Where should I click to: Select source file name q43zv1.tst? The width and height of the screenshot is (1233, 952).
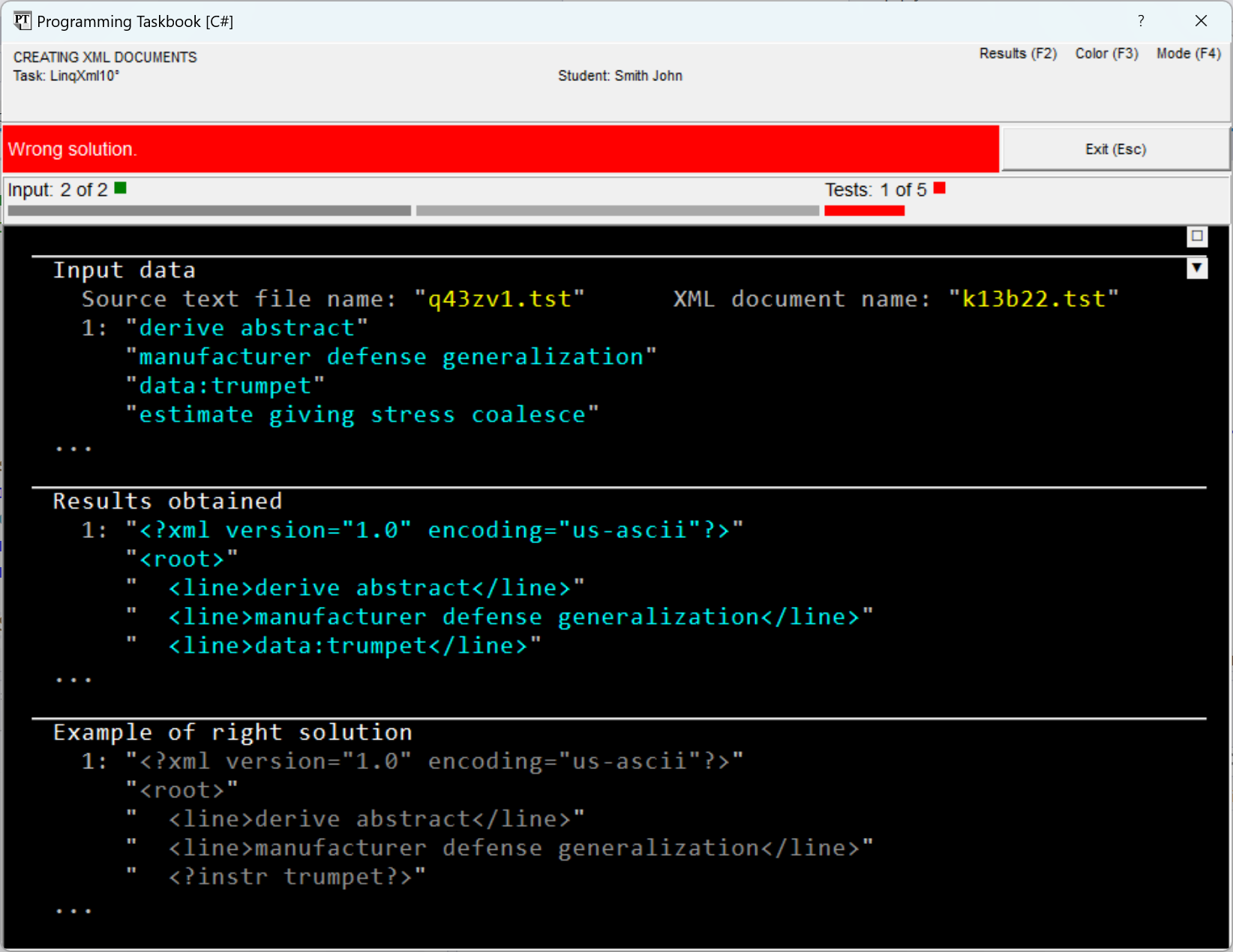coord(499,299)
